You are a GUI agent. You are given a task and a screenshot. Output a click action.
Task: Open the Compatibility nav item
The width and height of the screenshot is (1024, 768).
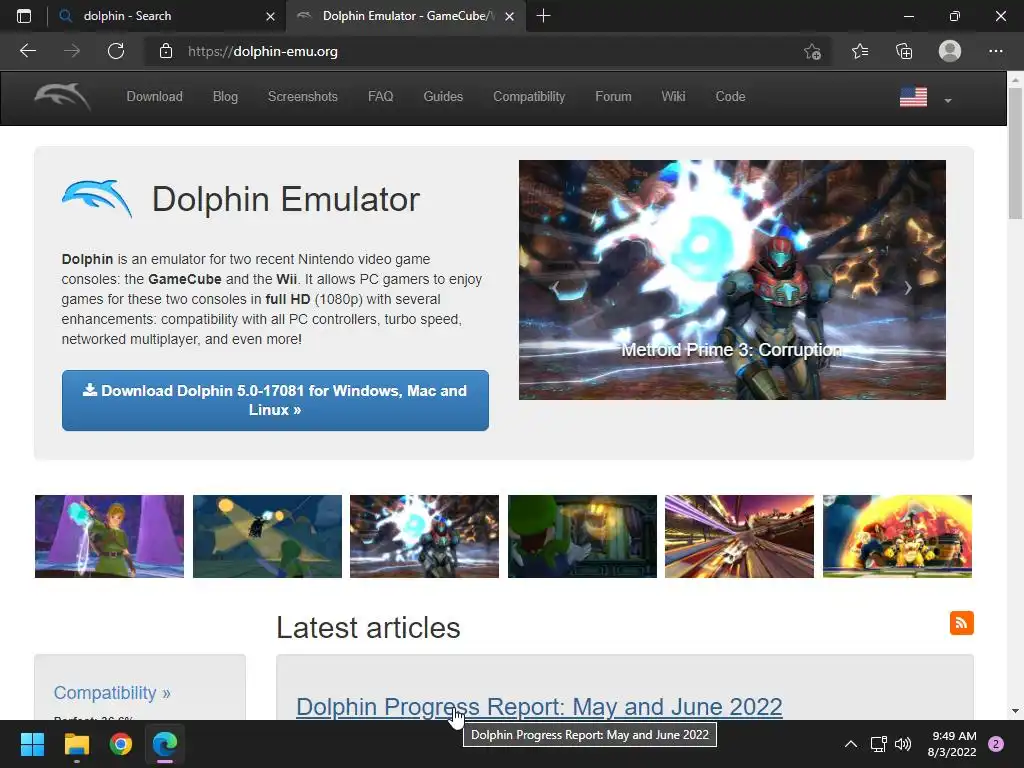[529, 97]
